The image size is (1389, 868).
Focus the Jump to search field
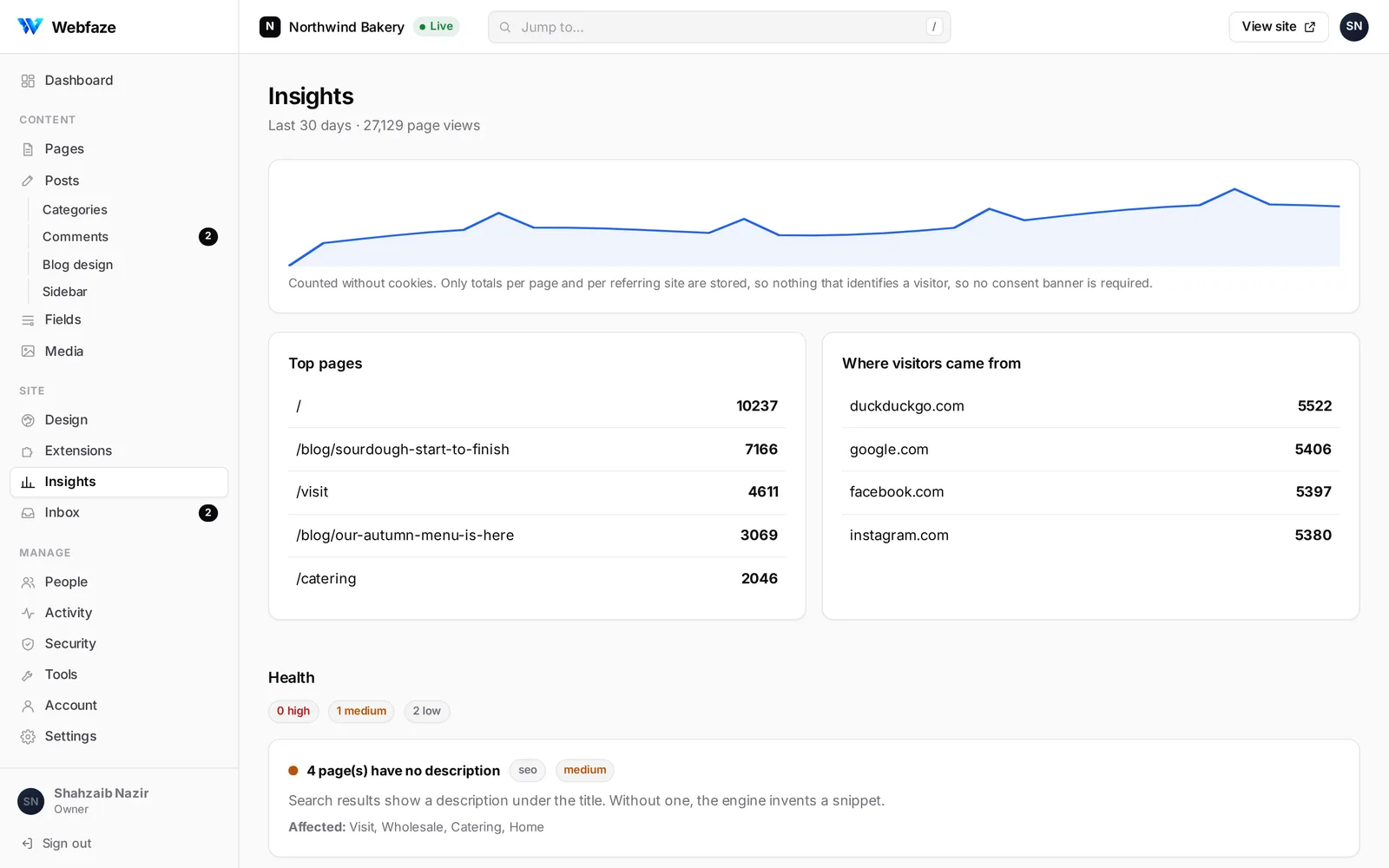pos(720,27)
